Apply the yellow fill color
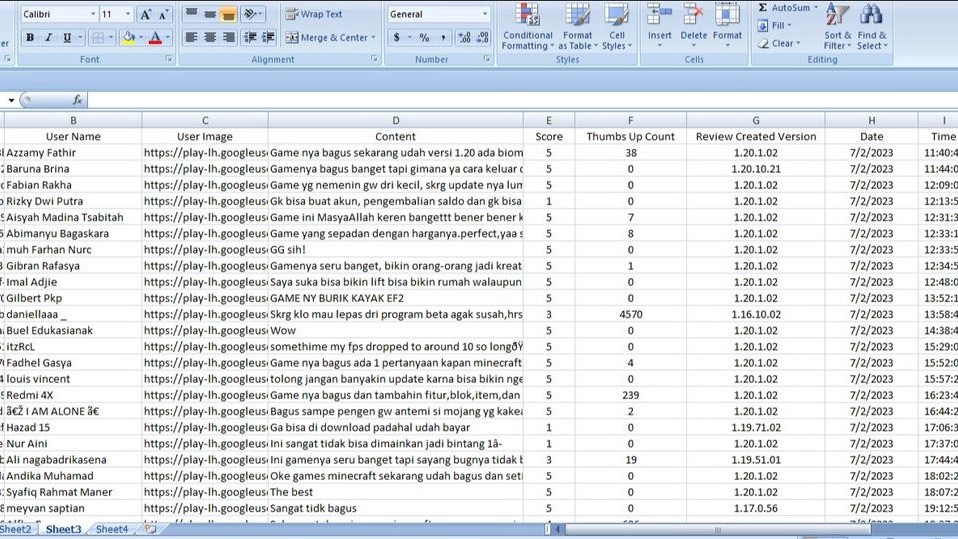This screenshot has height=539, width=958. coord(127,38)
